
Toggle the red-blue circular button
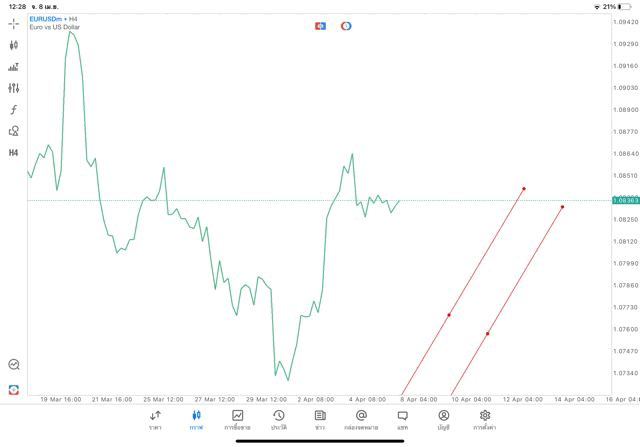(x=346, y=25)
